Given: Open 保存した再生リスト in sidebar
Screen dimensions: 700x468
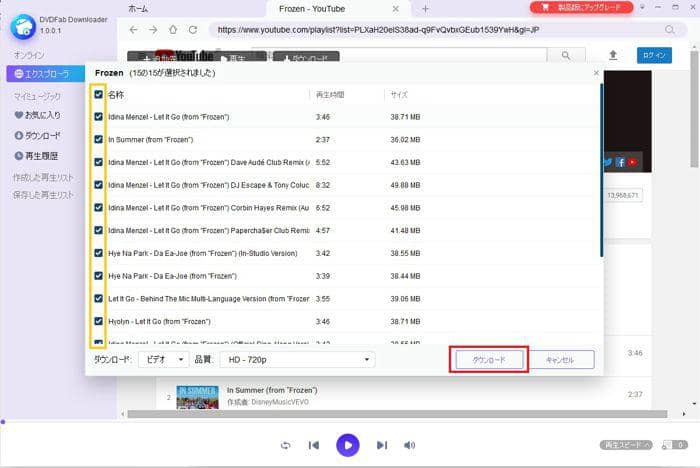Looking at the screenshot, I should tap(43, 195).
